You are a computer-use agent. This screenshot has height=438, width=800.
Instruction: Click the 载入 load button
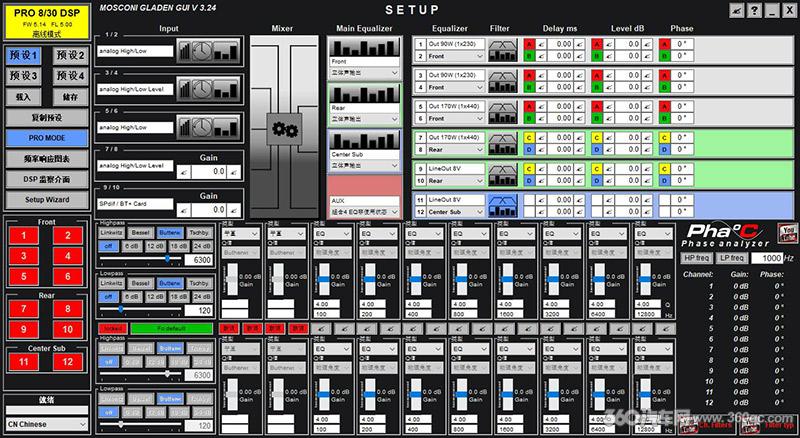[x=23, y=96]
